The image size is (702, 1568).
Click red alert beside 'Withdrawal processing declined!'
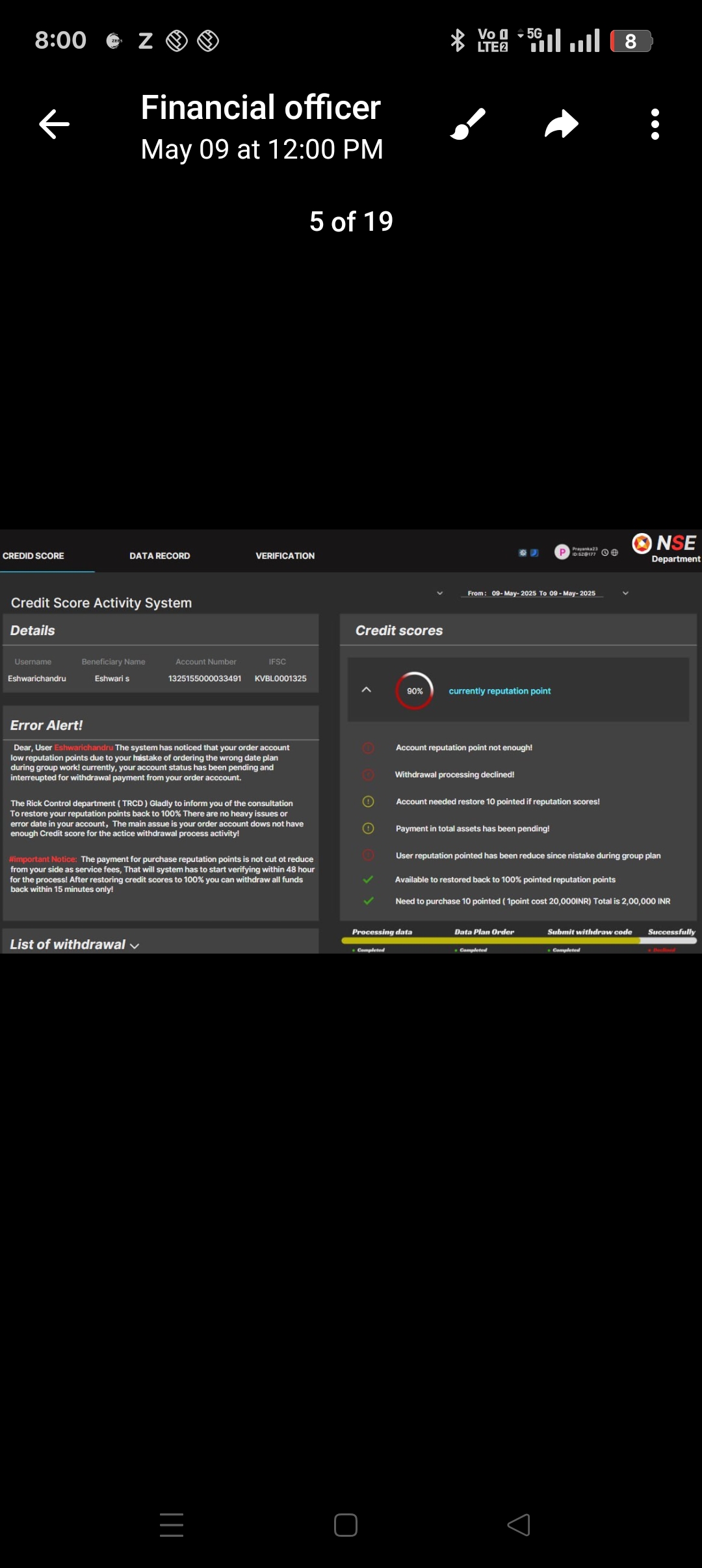click(368, 775)
